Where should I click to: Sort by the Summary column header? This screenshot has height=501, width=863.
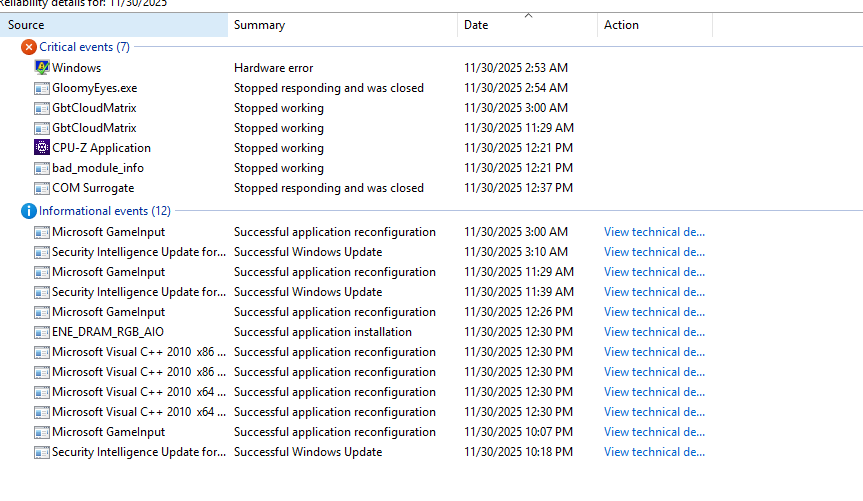pos(342,25)
